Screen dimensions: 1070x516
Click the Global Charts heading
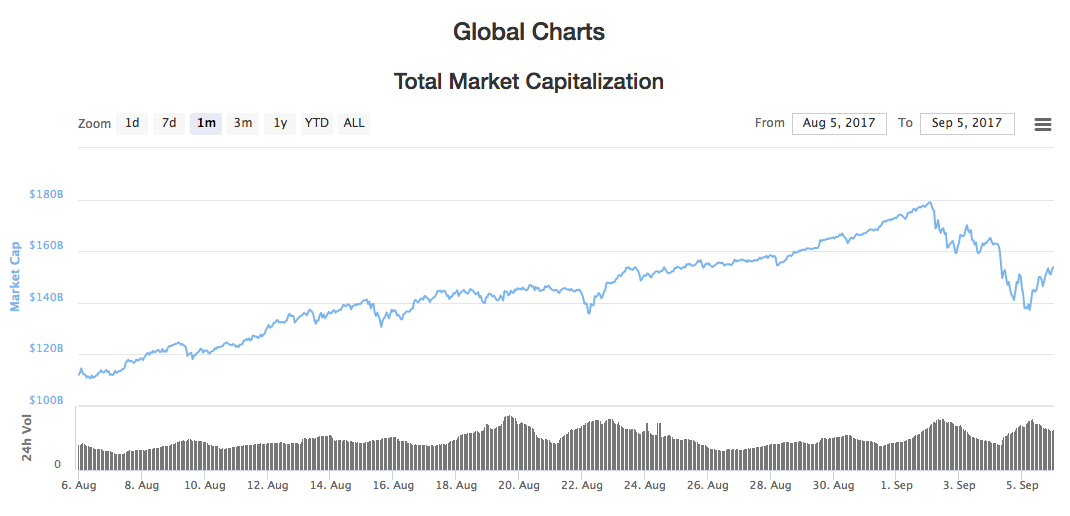(529, 32)
